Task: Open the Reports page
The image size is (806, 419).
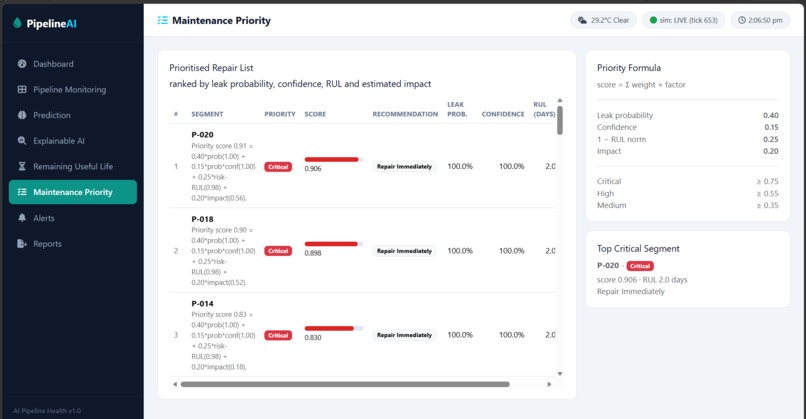Action: [72, 244]
